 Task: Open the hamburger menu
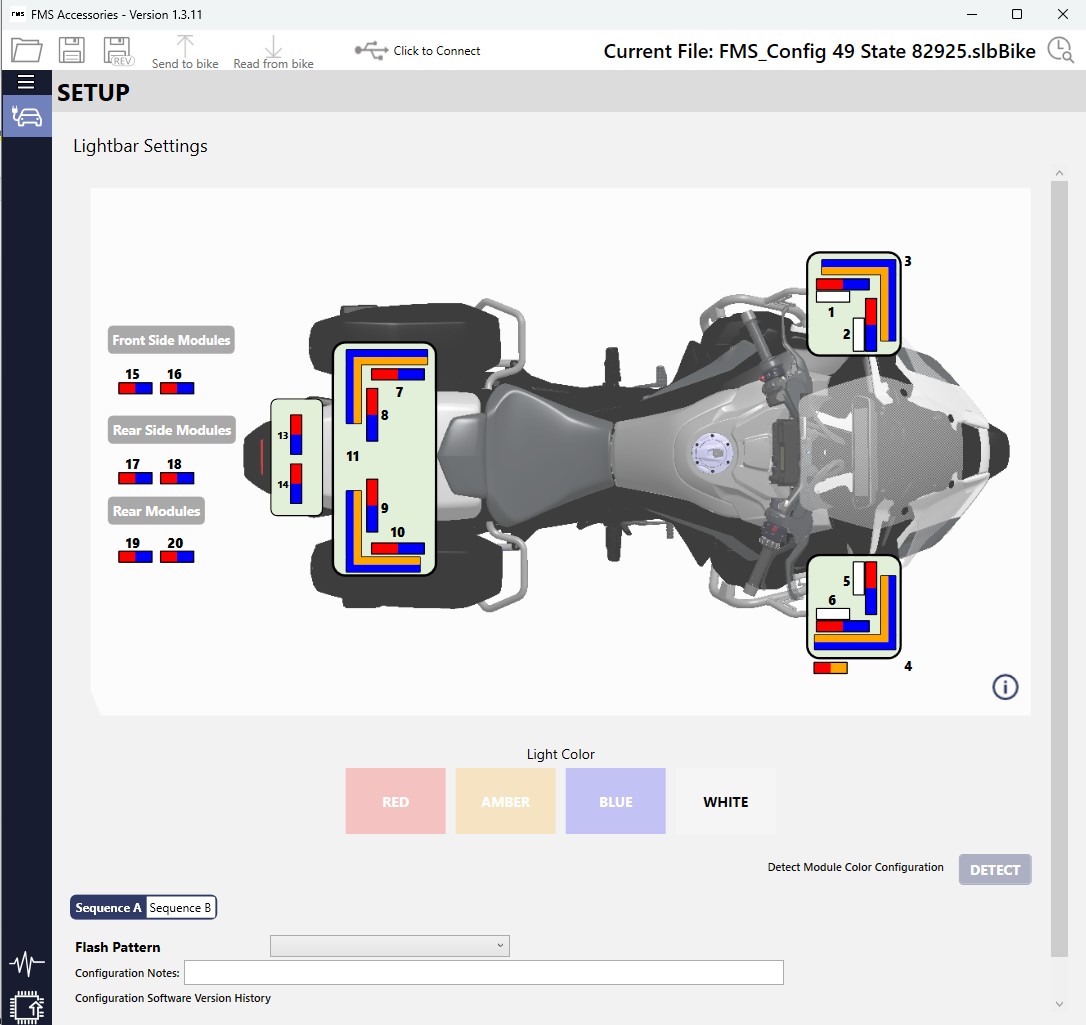tap(26, 82)
